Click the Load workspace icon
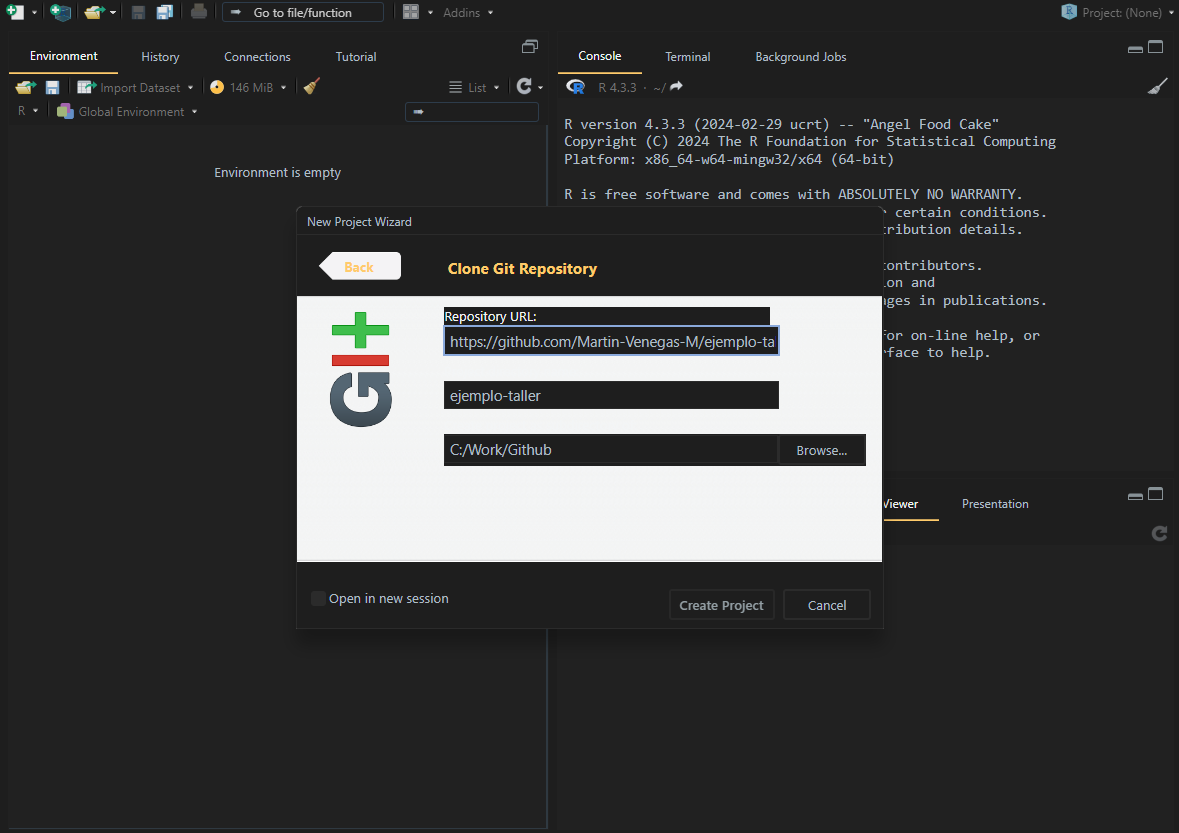Image resolution: width=1179 pixels, height=833 pixels. [26, 87]
